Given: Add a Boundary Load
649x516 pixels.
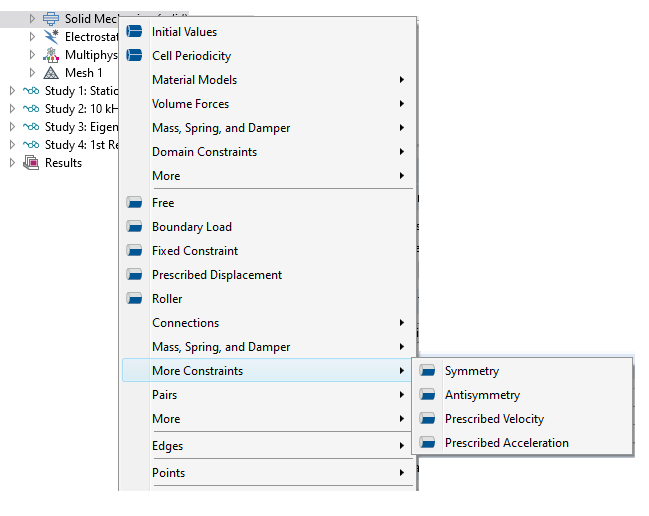Looking at the screenshot, I should 191,227.
